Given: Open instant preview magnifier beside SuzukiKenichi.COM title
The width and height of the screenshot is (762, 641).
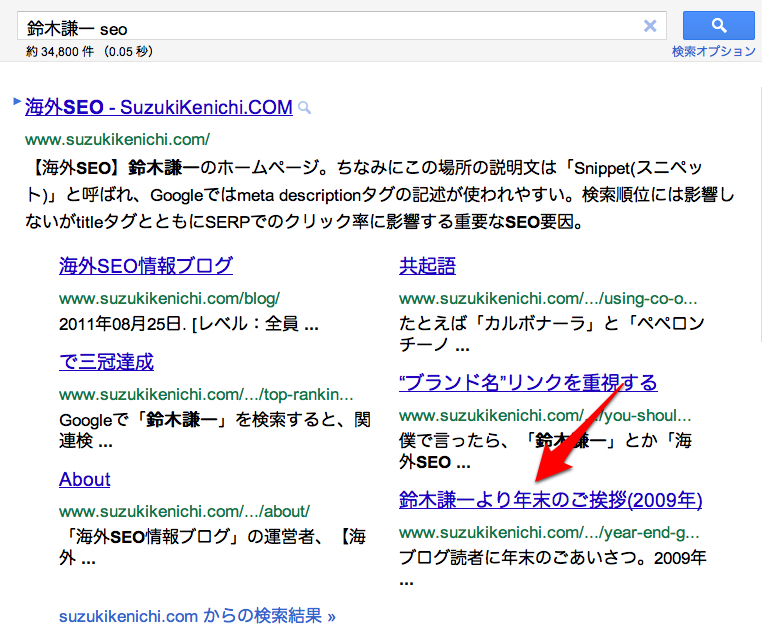Looking at the screenshot, I should tap(305, 107).
